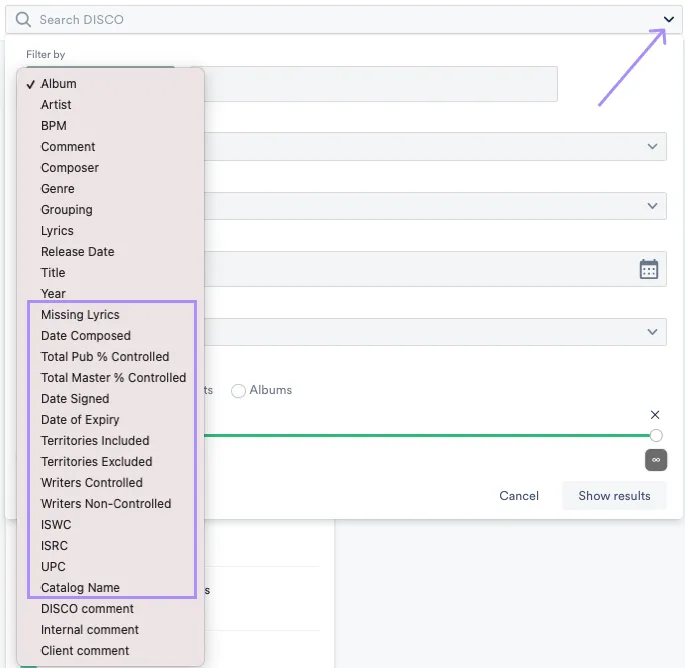Open the dropdown directly below the date field

click(x=430, y=332)
